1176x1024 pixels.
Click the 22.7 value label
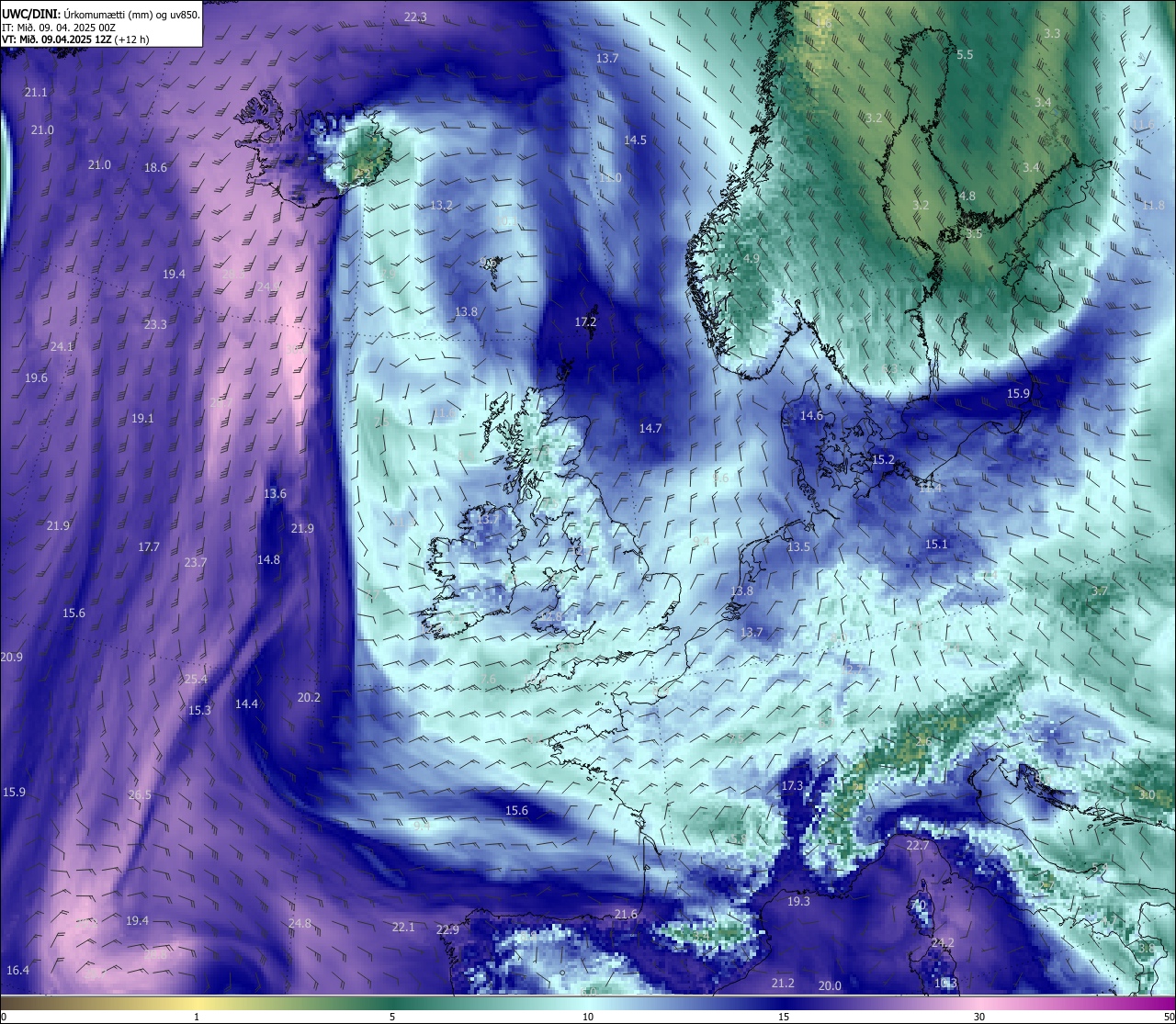coord(917,846)
